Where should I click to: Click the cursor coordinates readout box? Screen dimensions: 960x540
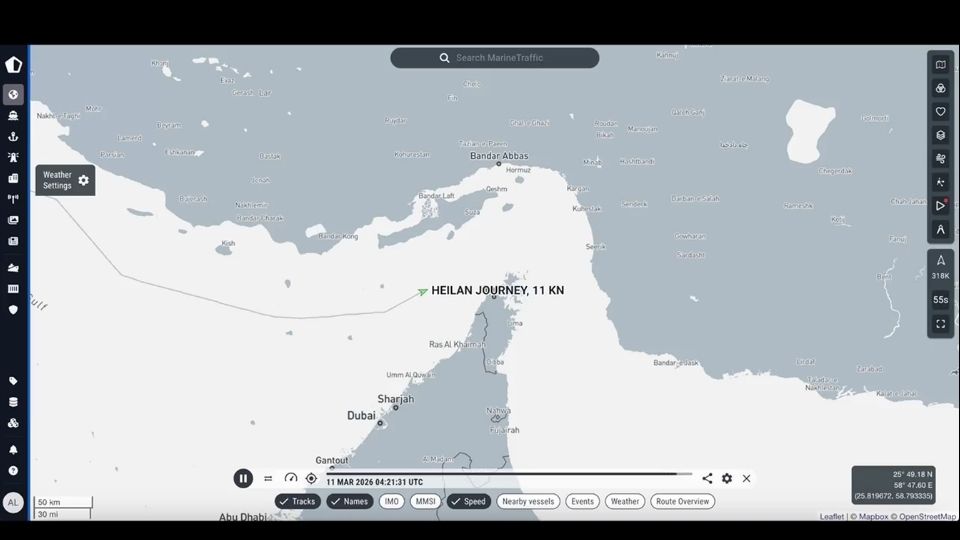coord(893,485)
